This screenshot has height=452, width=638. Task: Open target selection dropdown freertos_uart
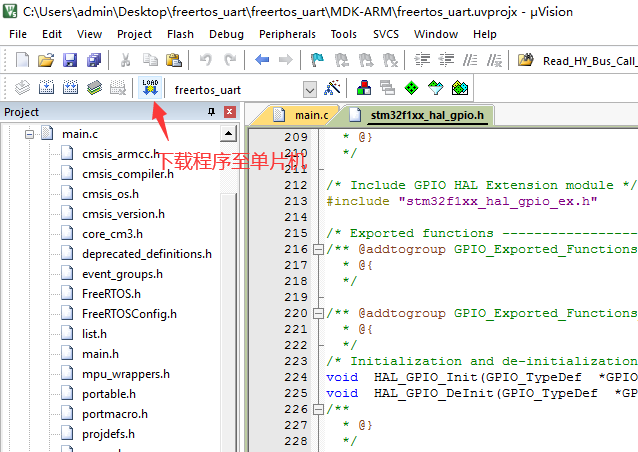click(x=310, y=89)
